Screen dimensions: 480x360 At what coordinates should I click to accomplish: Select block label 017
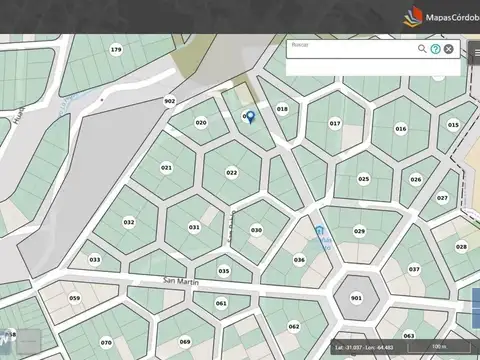click(335, 123)
